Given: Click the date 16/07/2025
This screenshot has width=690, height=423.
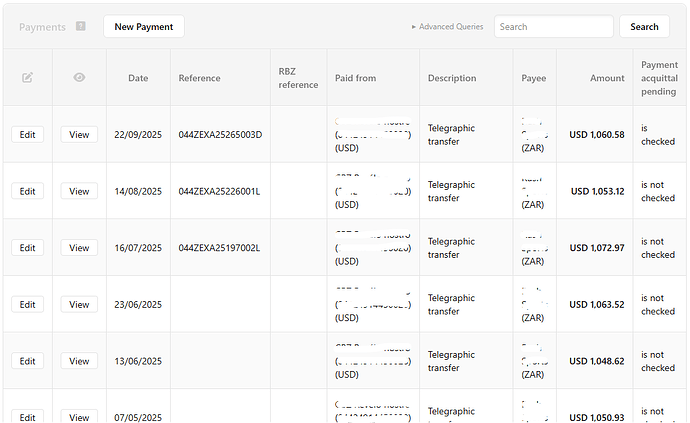Looking at the screenshot, I should tap(138, 248).
